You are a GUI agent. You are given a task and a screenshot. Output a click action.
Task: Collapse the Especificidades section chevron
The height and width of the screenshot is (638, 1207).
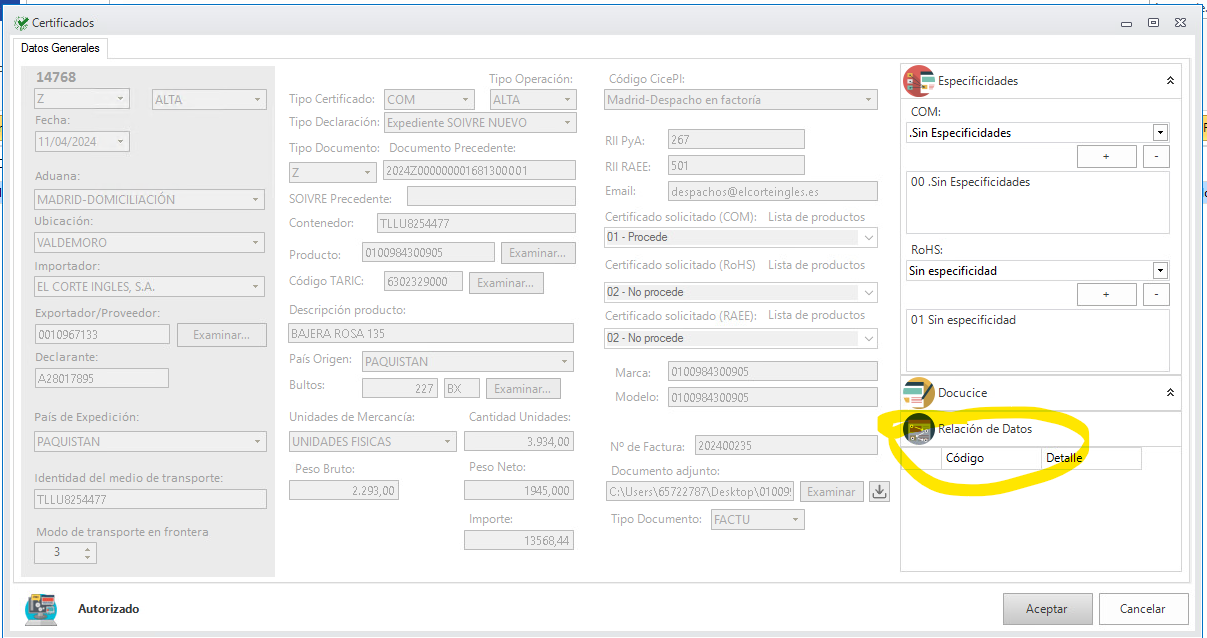pyautogui.click(x=1170, y=81)
